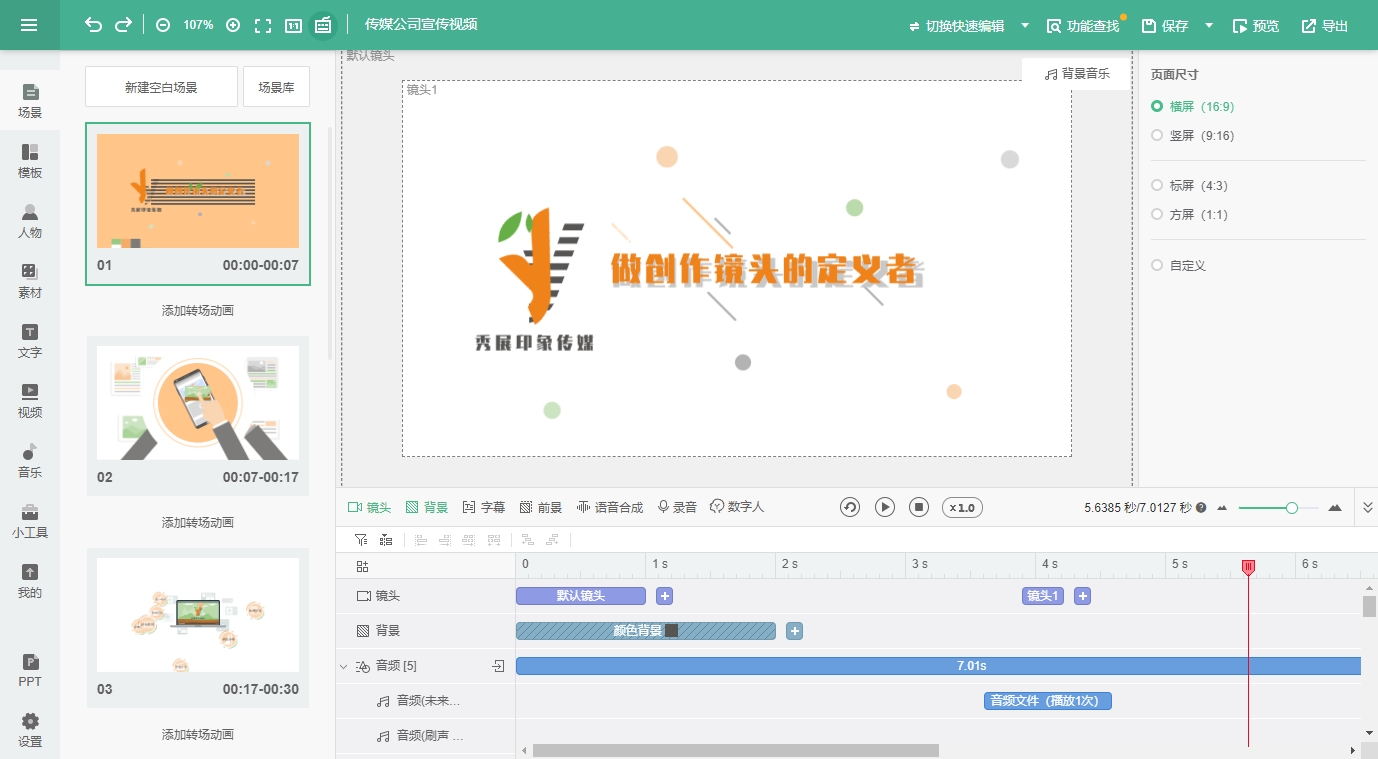Open the 背景音乐 background music button

1077,74
